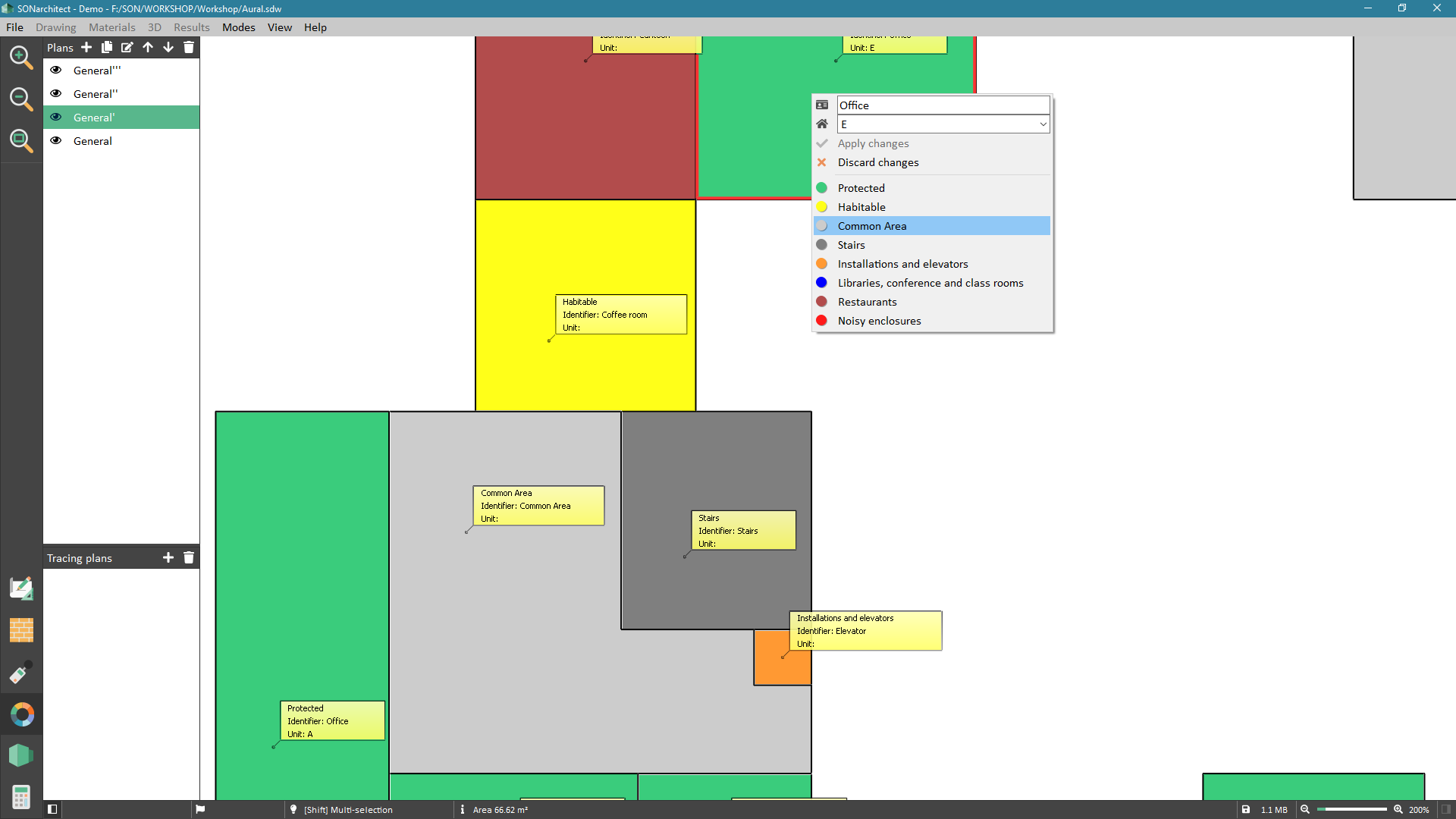Screen dimensions: 1456x819
Task: Click Discard changes
Action: 877,162
